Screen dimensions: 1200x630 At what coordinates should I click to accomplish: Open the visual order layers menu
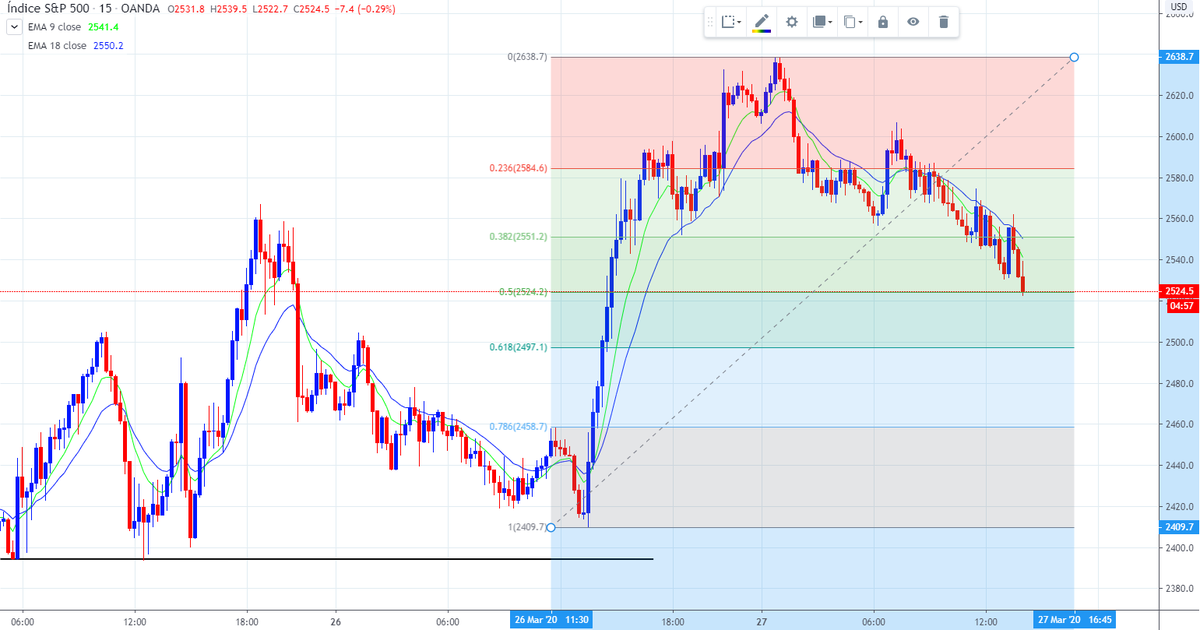822,21
